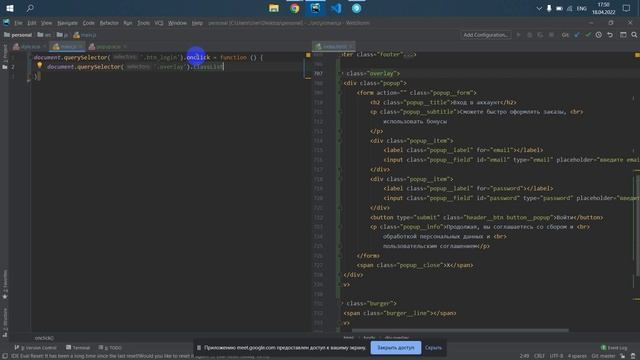
Task: Open the Tools menu
Action: 143,23
